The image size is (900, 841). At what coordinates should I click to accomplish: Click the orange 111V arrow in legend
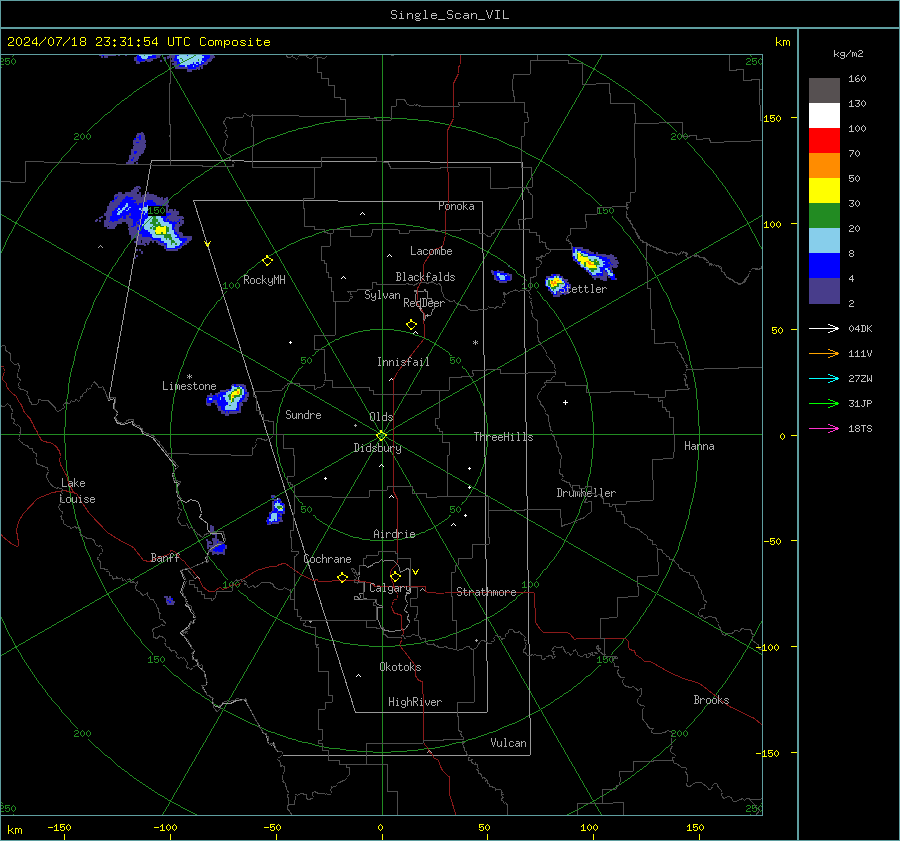[x=824, y=354]
